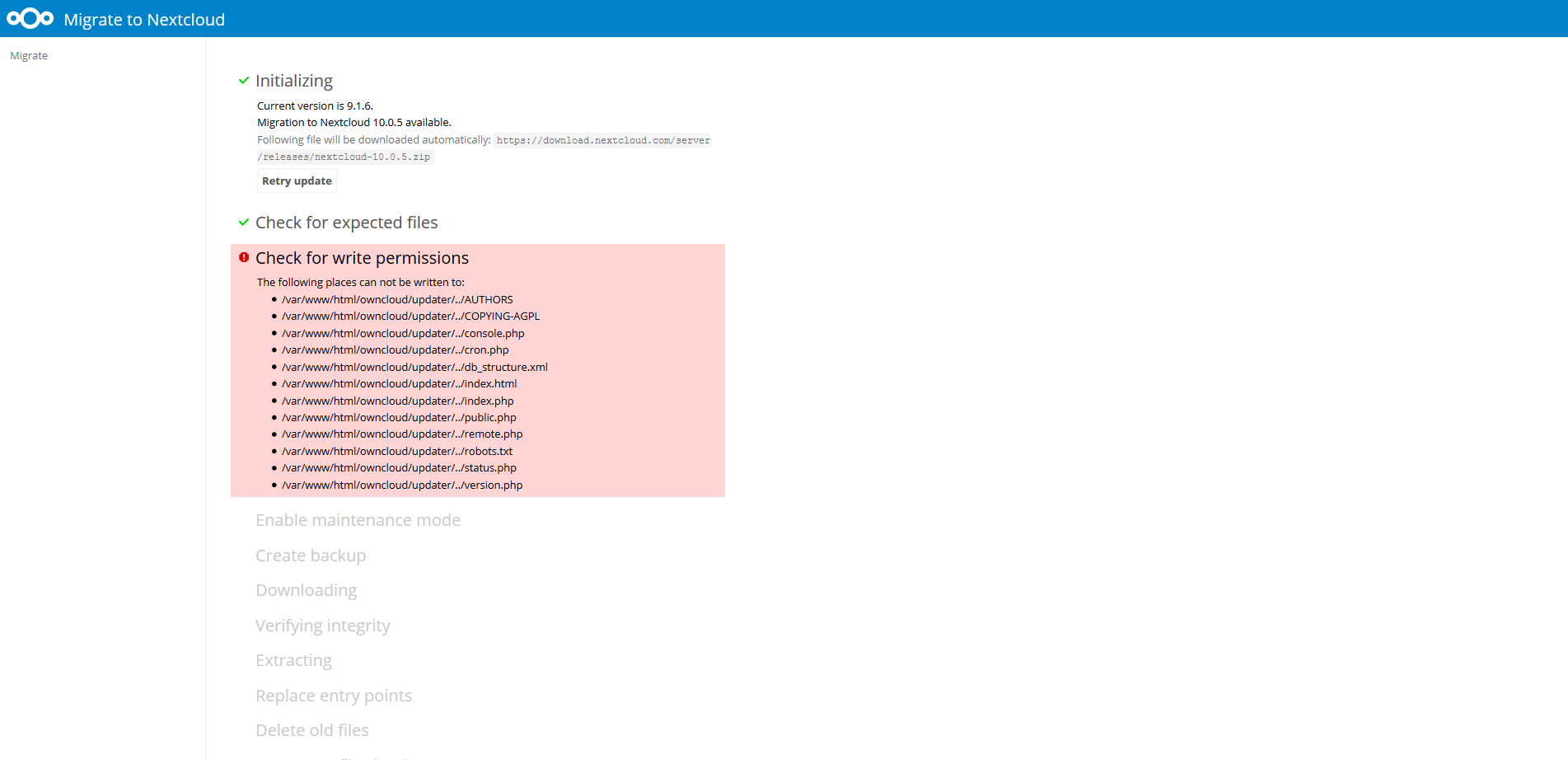Click the version.php file path entry
This screenshot has width=1568, height=760.
click(402, 485)
